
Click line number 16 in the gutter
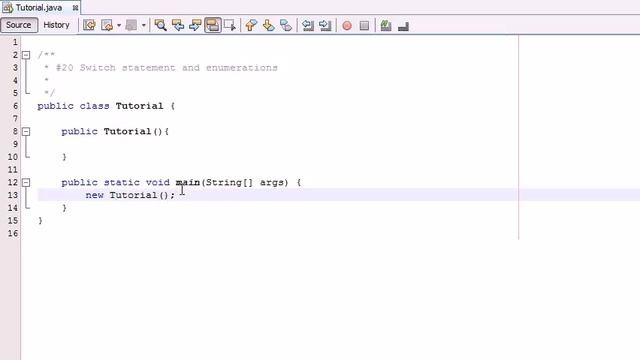pyautogui.click(x=13, y=233)
